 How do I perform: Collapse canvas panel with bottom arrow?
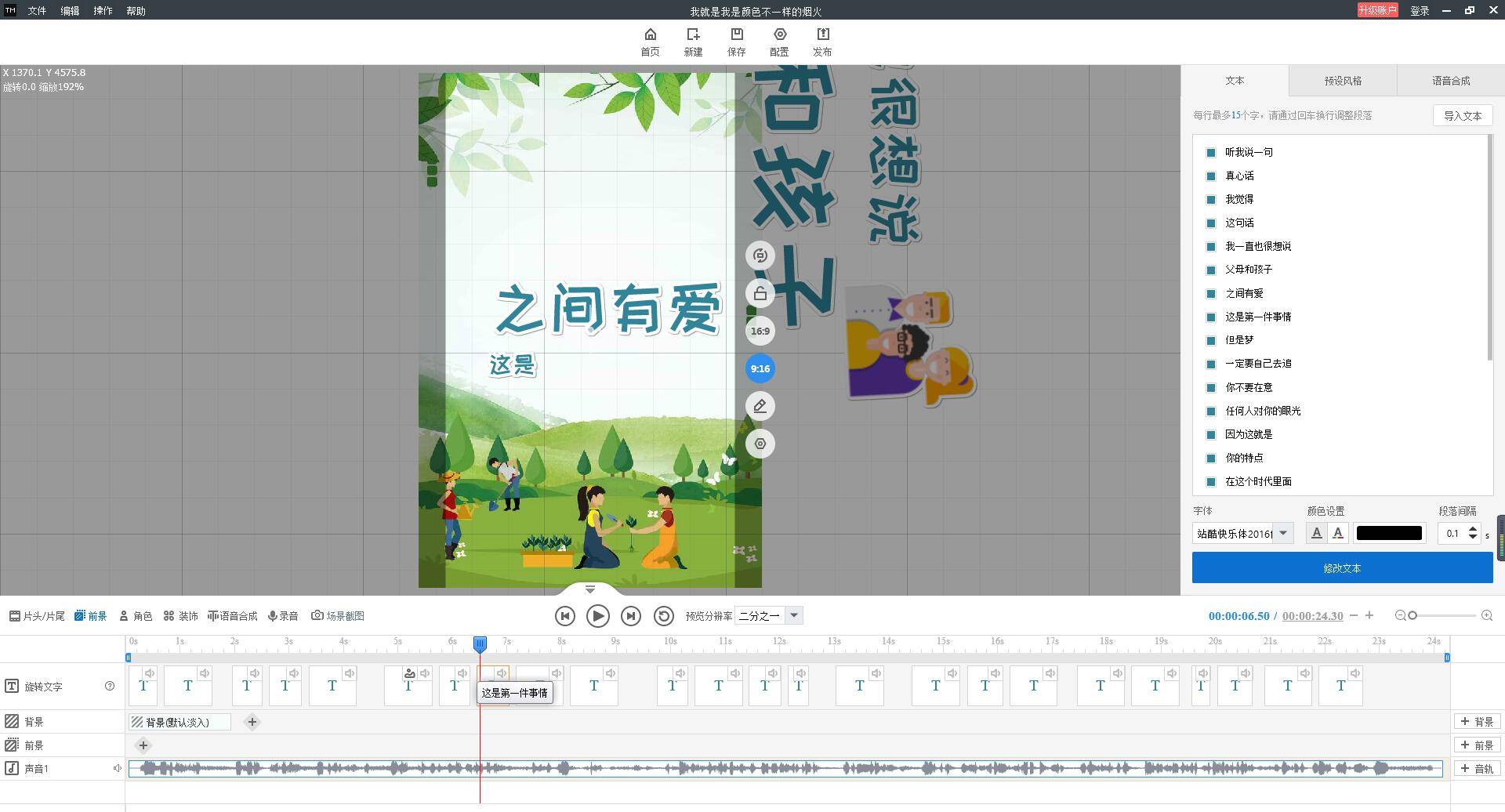590,589
